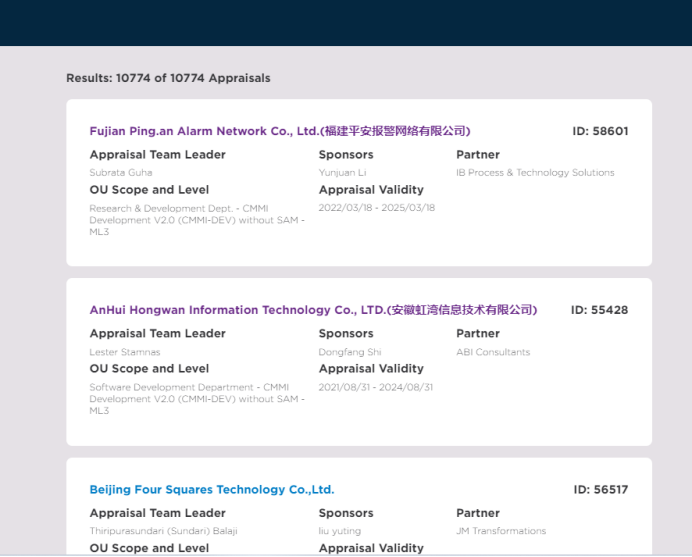Viewport: 692px width, 557px height.
Task: Open Fujian Ping.an Alarm Network appraisal link
Action: point(280,131)
